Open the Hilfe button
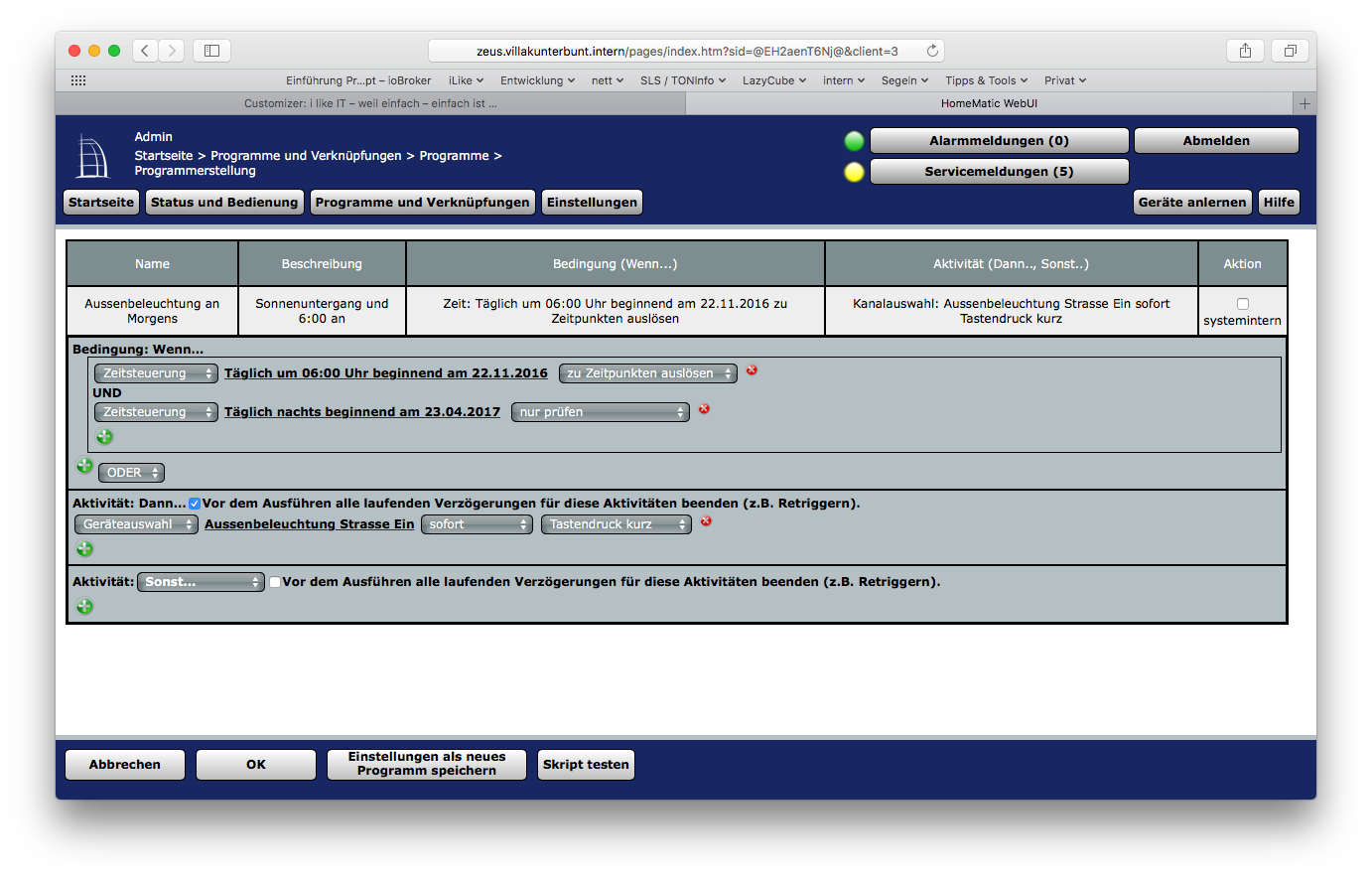 click(x=1279, y=202)
